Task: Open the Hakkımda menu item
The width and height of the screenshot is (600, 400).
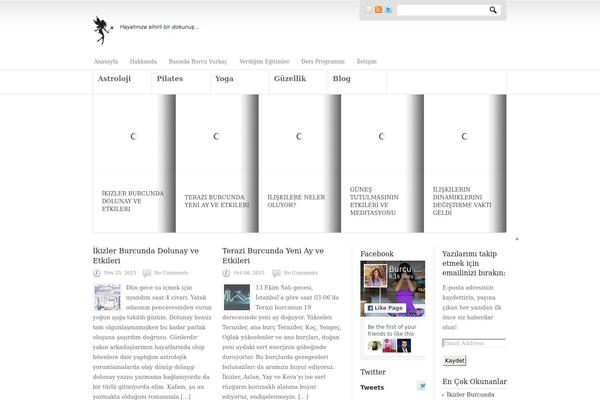Action: point(143,61)
